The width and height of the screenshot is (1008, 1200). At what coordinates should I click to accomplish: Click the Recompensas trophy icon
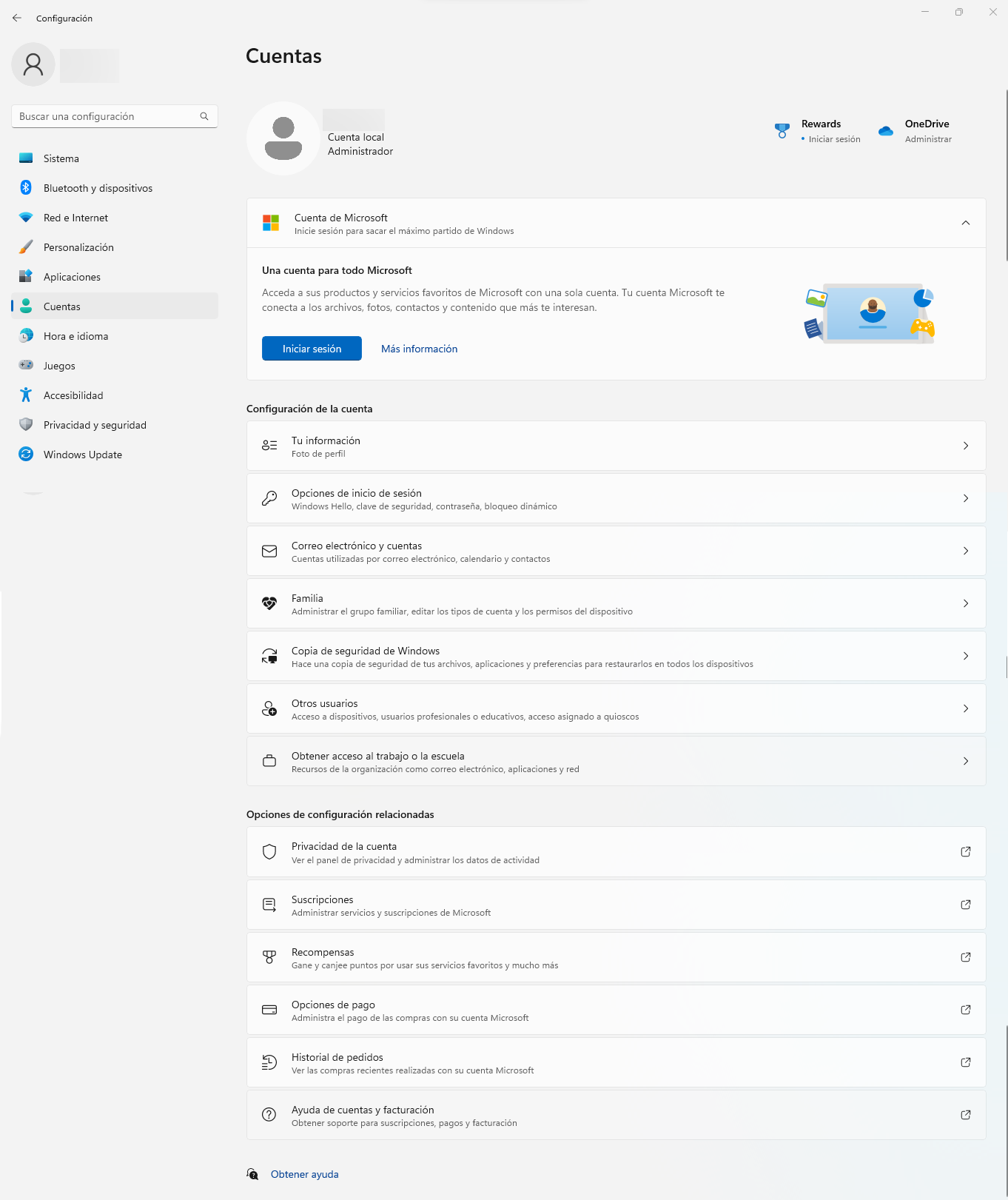pyautogui.click(x=269, y=957)
